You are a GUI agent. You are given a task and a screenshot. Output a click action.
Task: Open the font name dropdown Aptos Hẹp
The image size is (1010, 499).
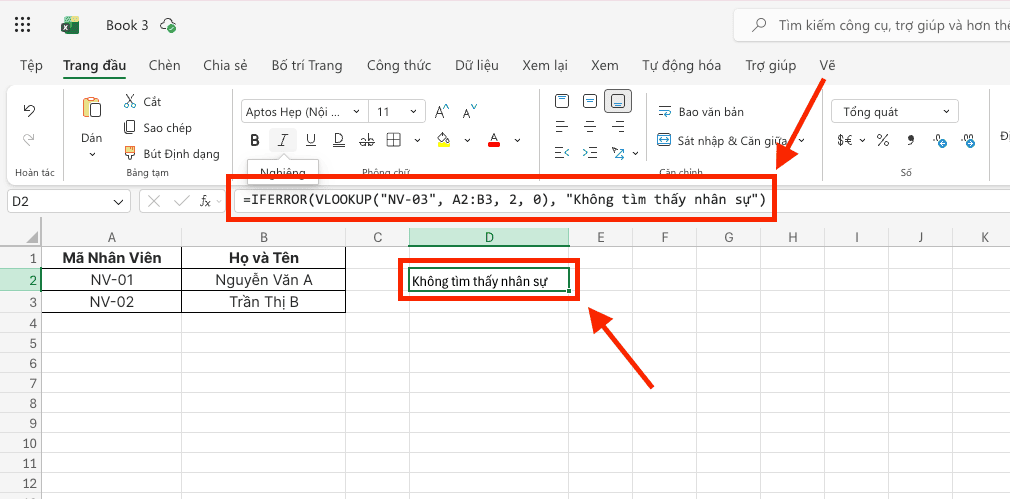[303, 112]
